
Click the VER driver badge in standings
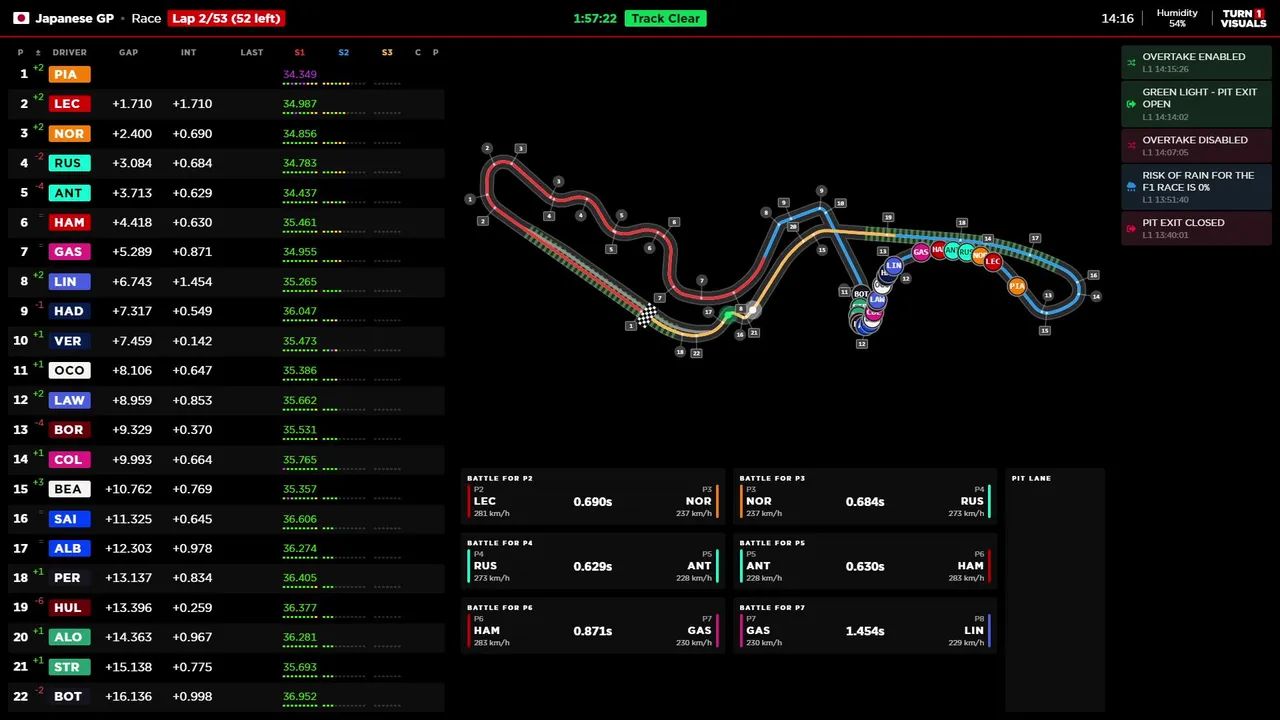click(x=69, y=341)
